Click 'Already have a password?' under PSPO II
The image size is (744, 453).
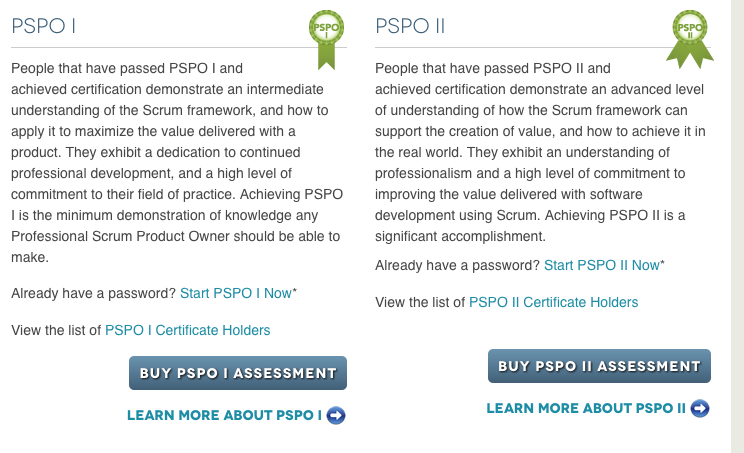click(457, 265)
